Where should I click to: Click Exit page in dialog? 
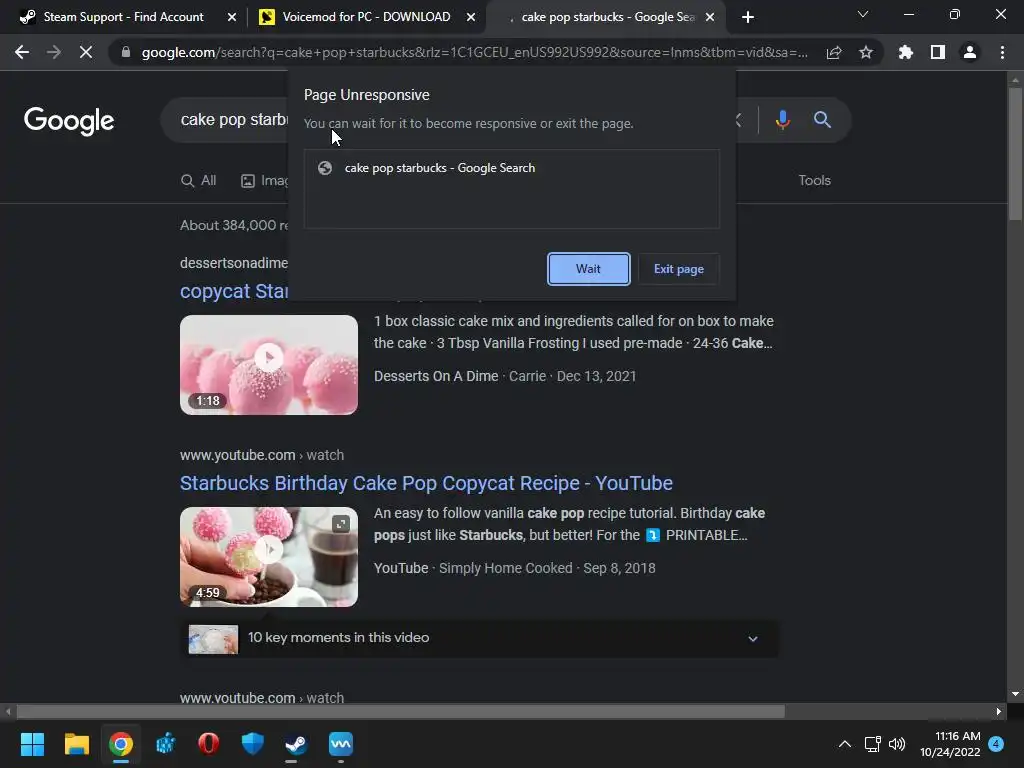679,269
